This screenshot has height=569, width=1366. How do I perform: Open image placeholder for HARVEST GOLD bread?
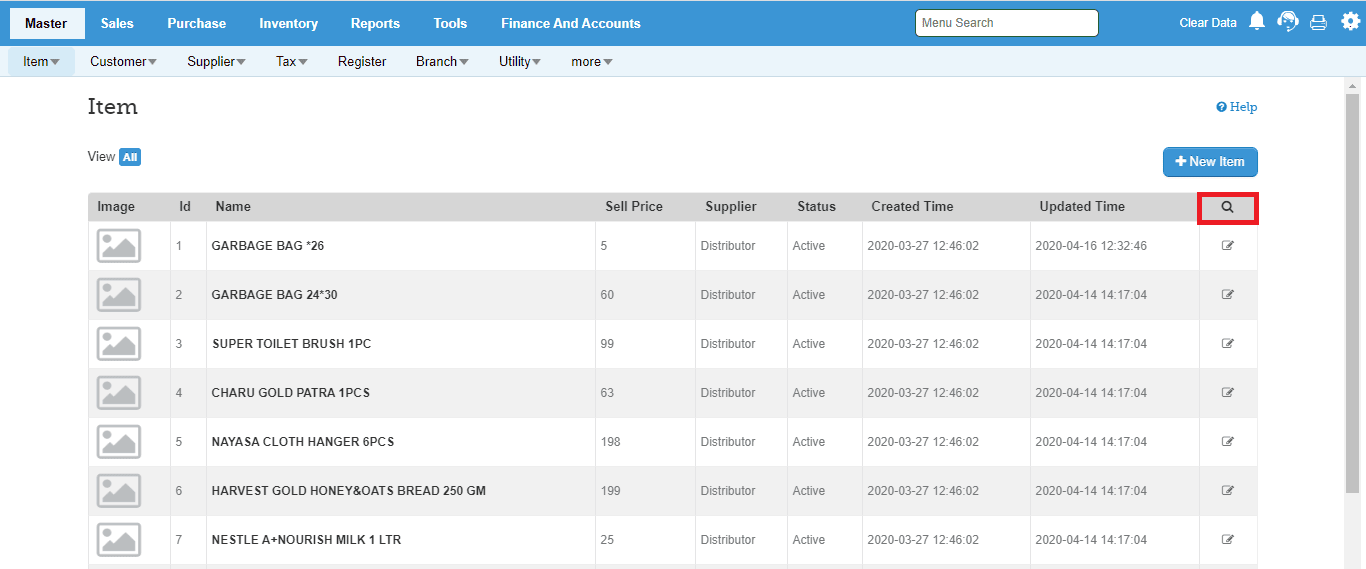pyautogui.click(x=119, y=491)
